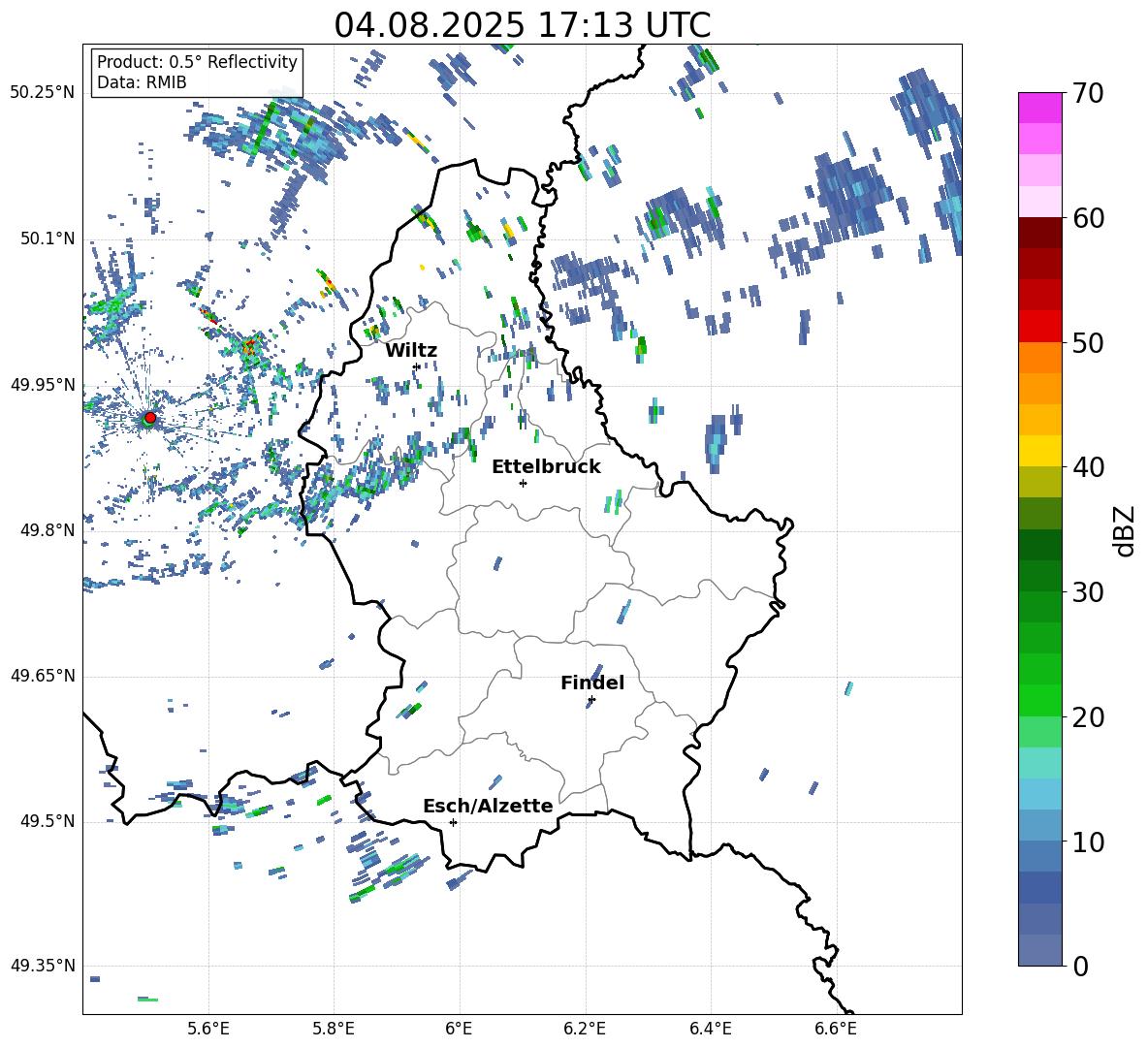Click the colorbar value 20
1148x1048 pixels.
[x=1088, y=717]
